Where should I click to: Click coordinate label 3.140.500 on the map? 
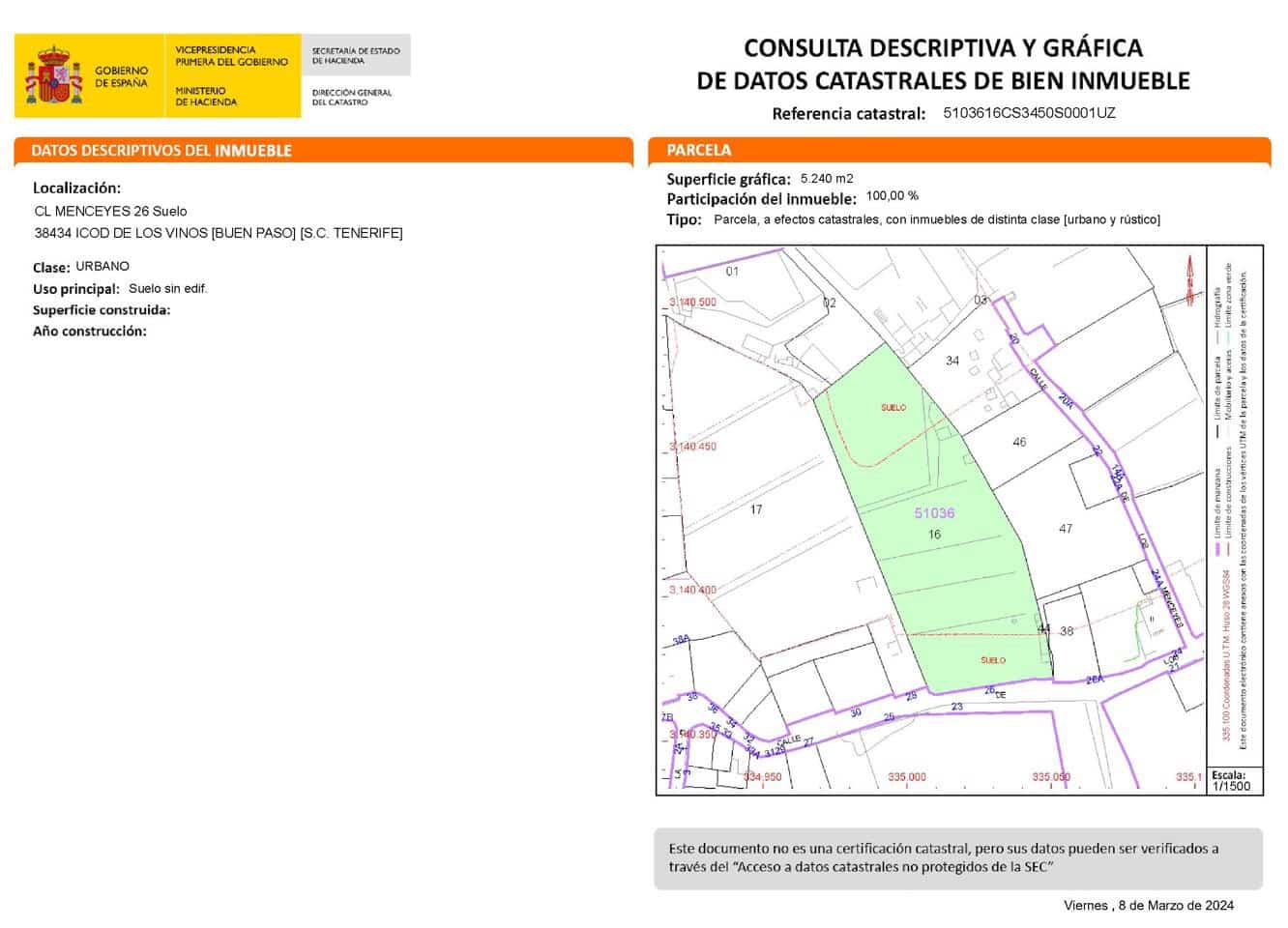[693, 303]
